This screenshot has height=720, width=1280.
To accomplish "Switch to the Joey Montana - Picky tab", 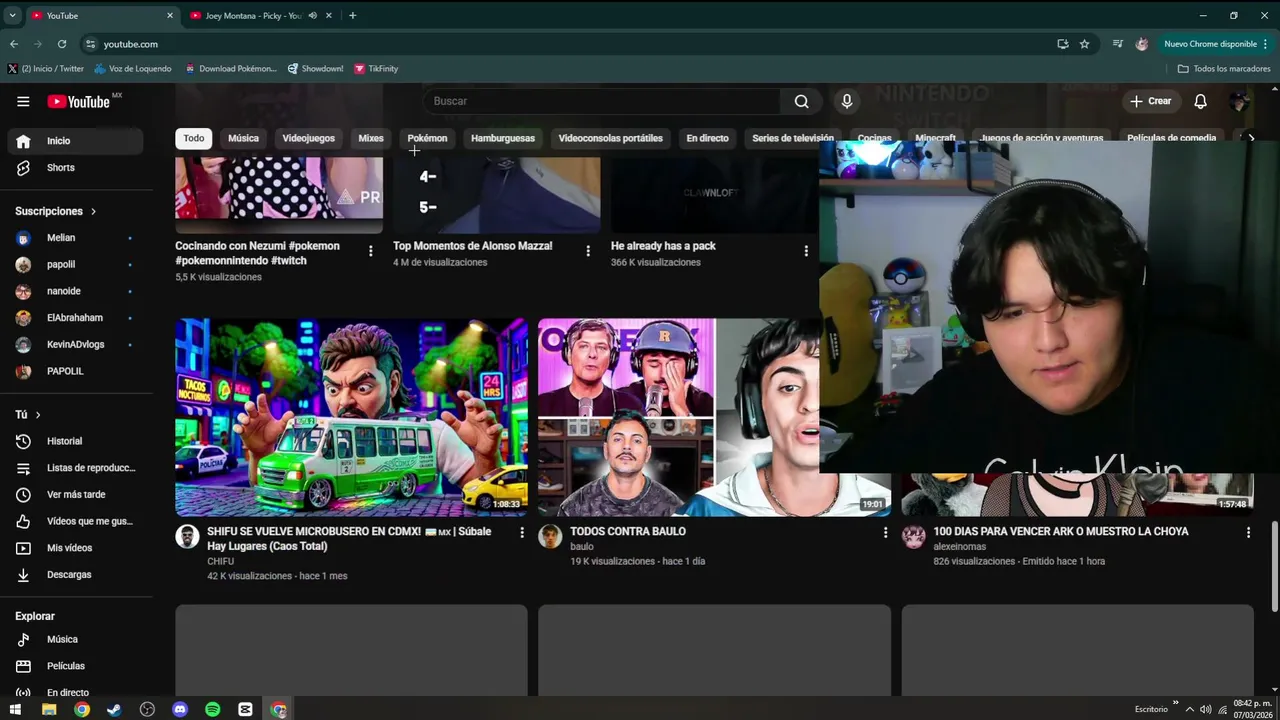I will (252, 16).
